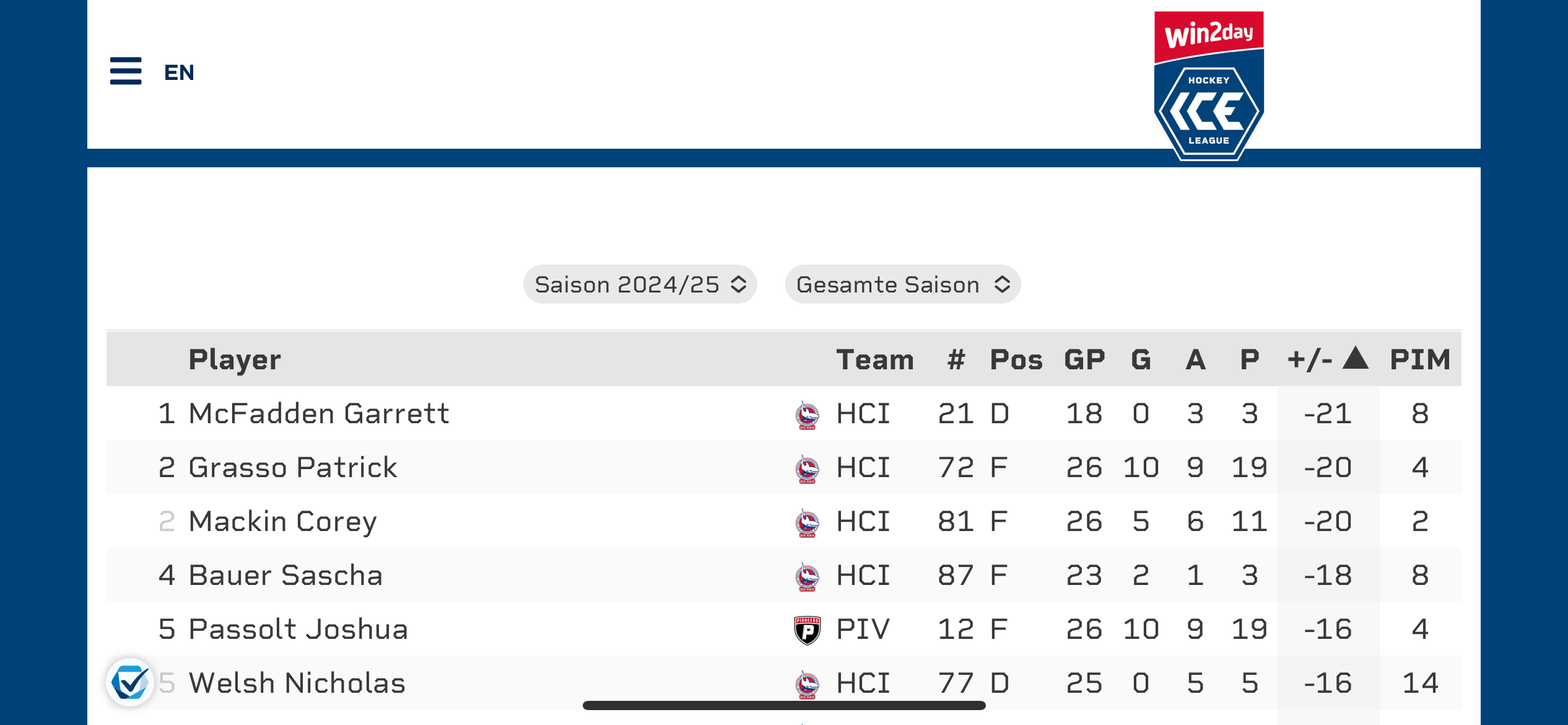Click the blue checkmark badge icon
Viewport: 1568px width, 725px height.
click(130, 682)
